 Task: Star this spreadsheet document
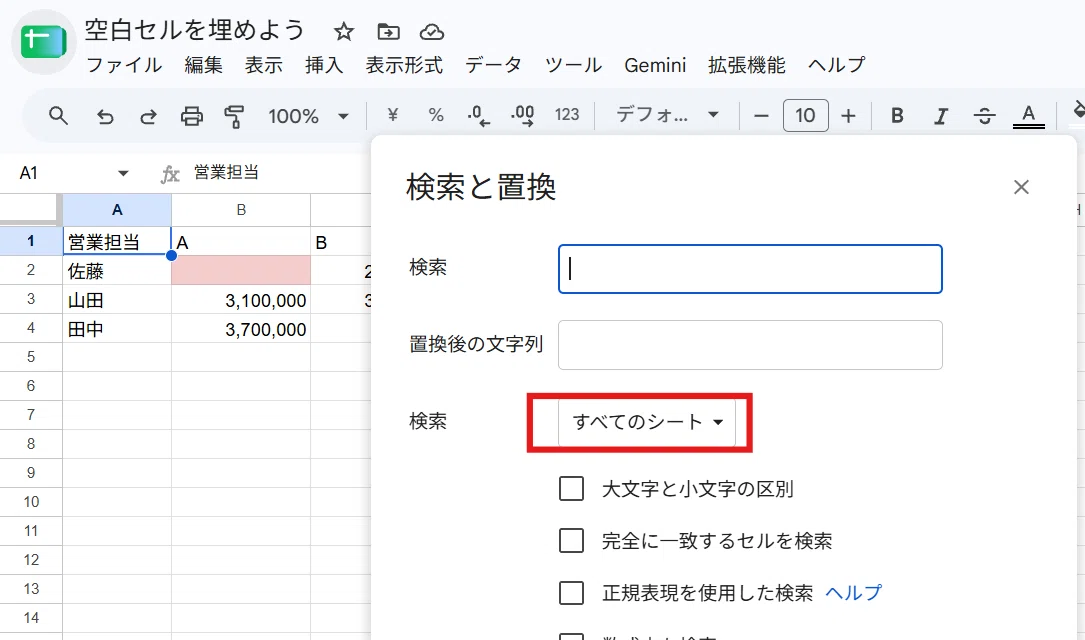coord(344,31)
